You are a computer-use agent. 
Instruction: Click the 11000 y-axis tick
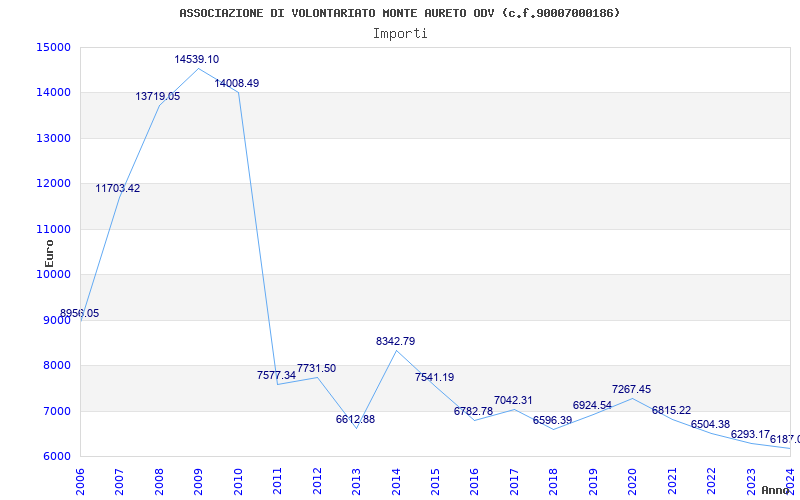point(53,229)
